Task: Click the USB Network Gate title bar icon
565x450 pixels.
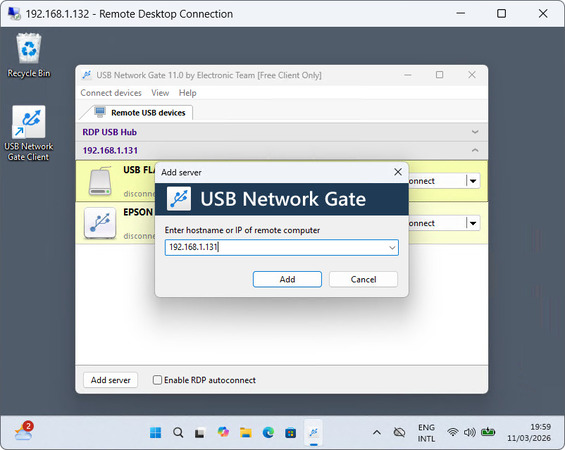Action: [x=86, y=75]
